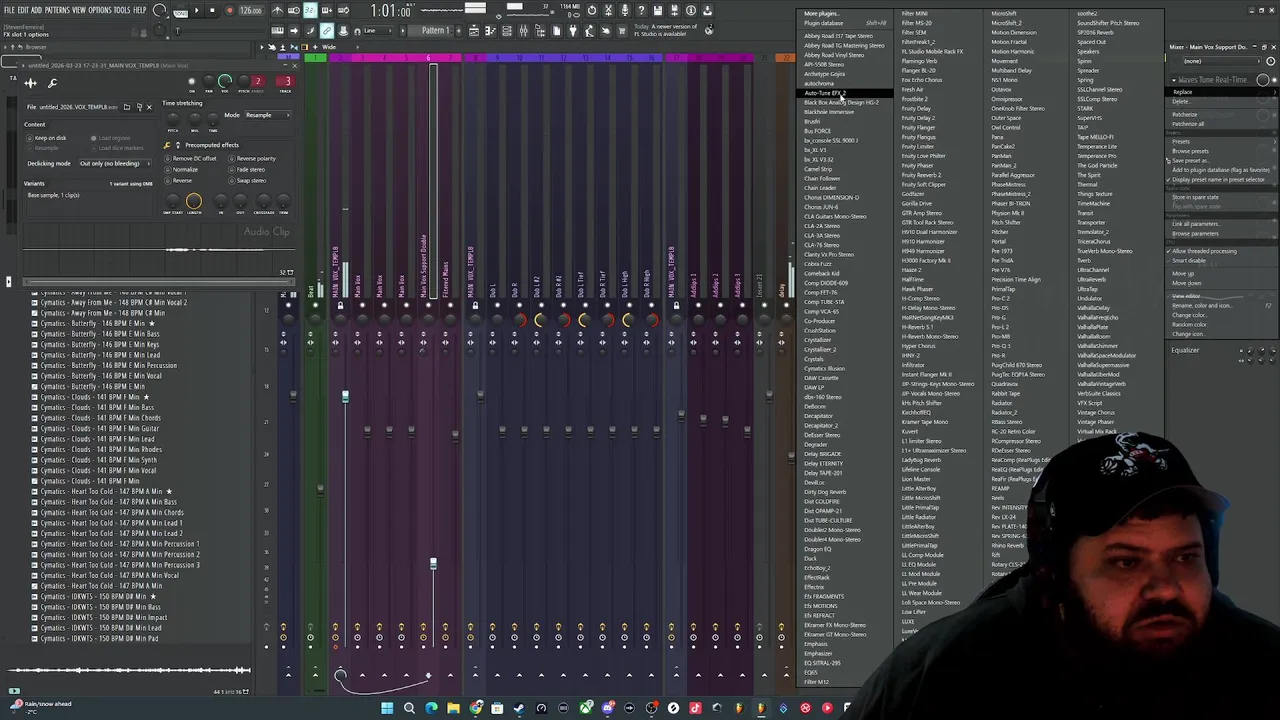The image size is (1280, 720).
Task: Click the stop transport button
Action: click(x=211, y=10)
